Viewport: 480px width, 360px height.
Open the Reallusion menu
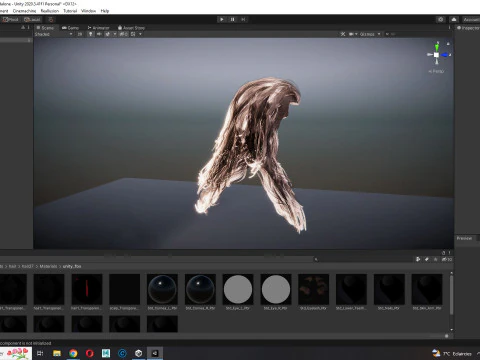click(50, 11)
